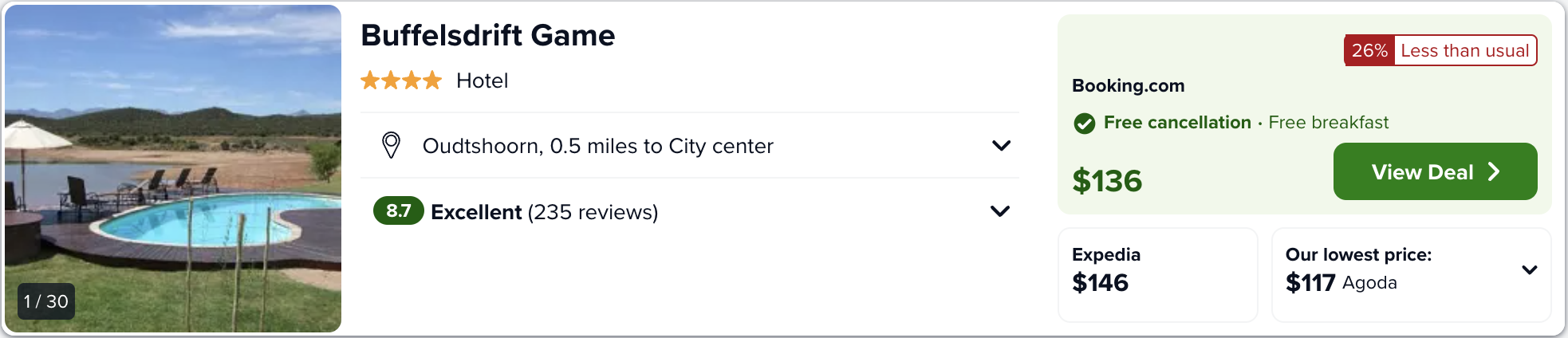Click the red 26% discount badge
The height and width of the screenshot is (338, 1568).
click(1369, 51)
